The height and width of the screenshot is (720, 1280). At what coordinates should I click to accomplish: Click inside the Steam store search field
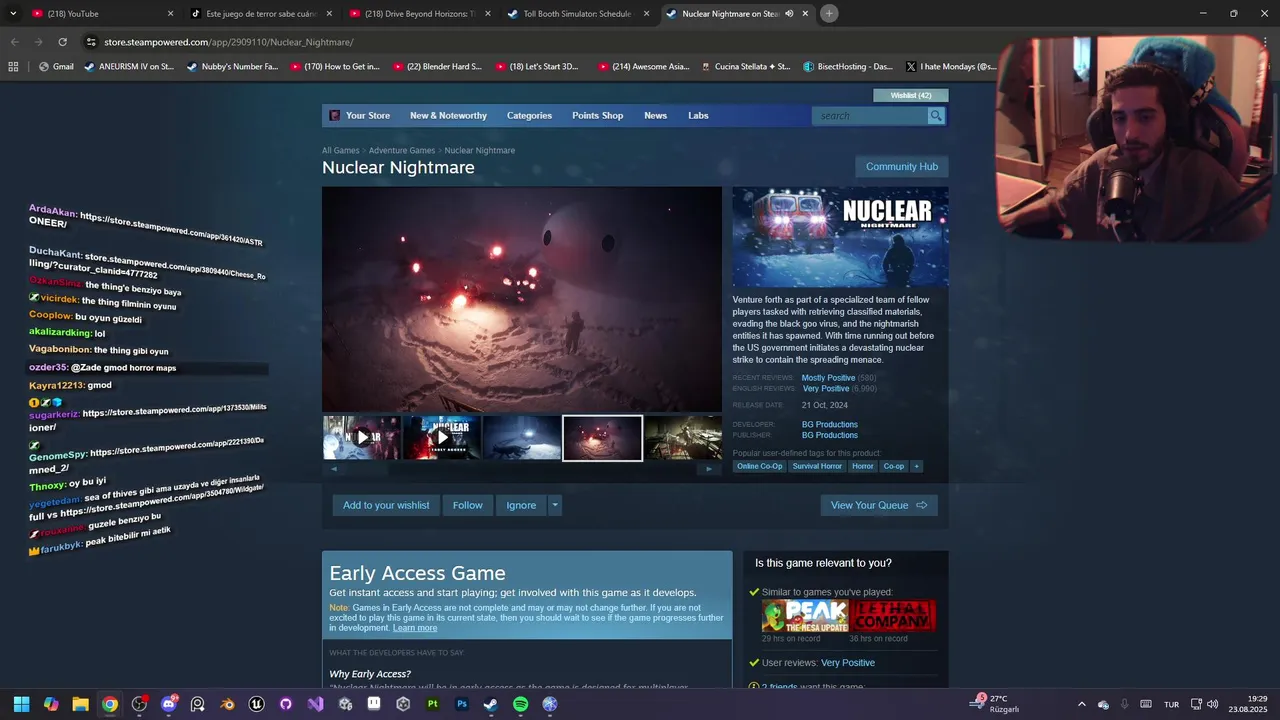[870, 116]
